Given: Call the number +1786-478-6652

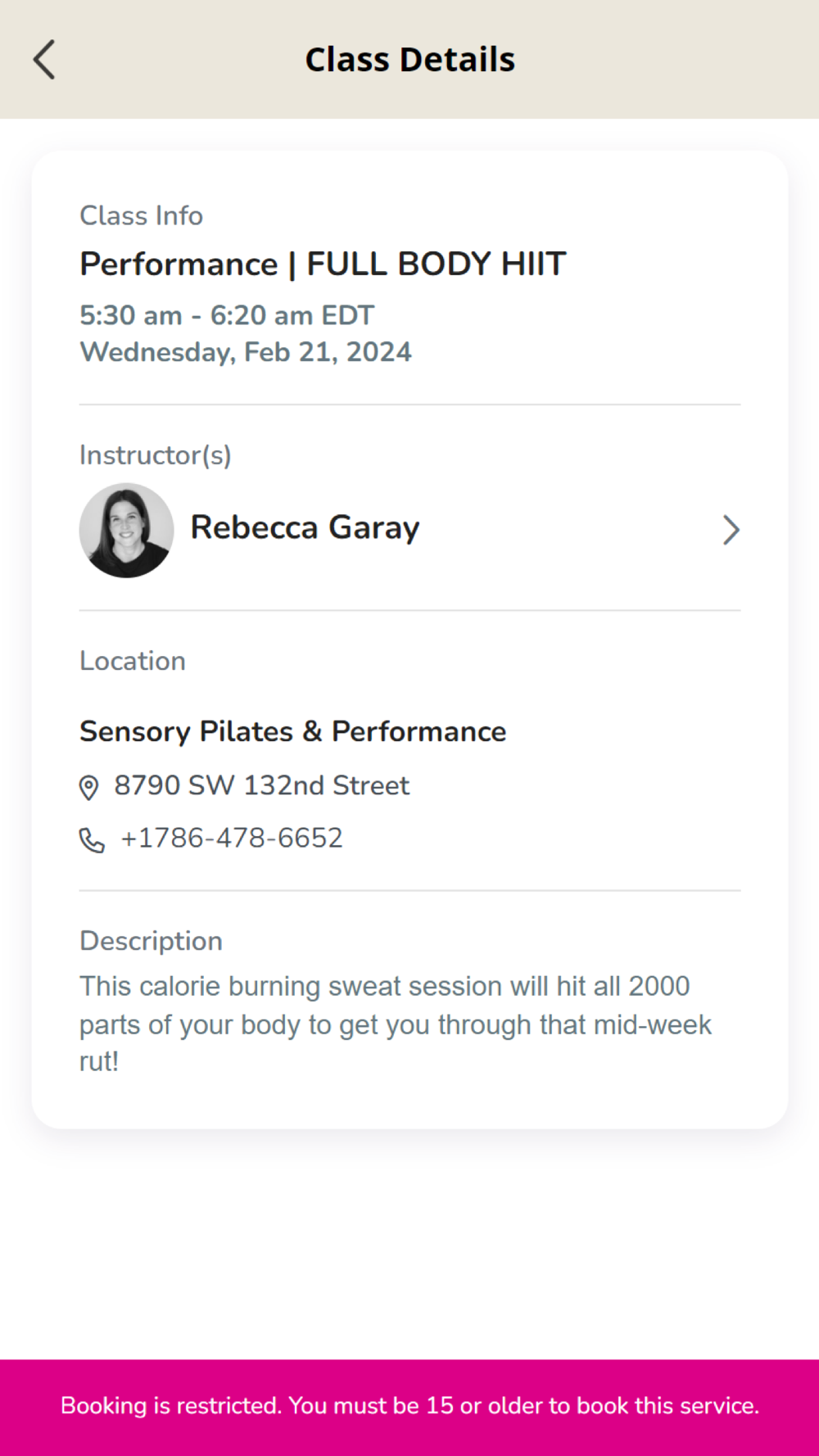Looking at the screenshot, I should pos(231,839).
